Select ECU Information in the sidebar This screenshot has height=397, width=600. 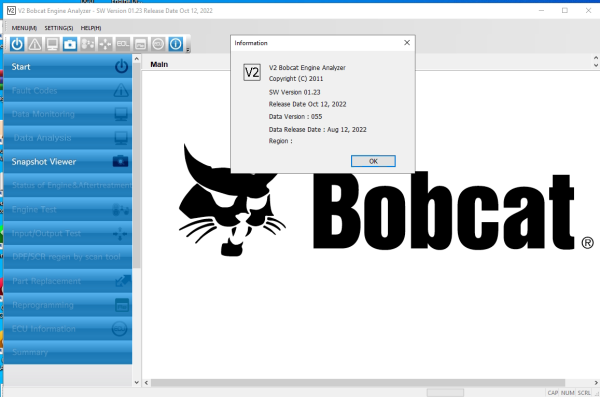coord(68,328)
